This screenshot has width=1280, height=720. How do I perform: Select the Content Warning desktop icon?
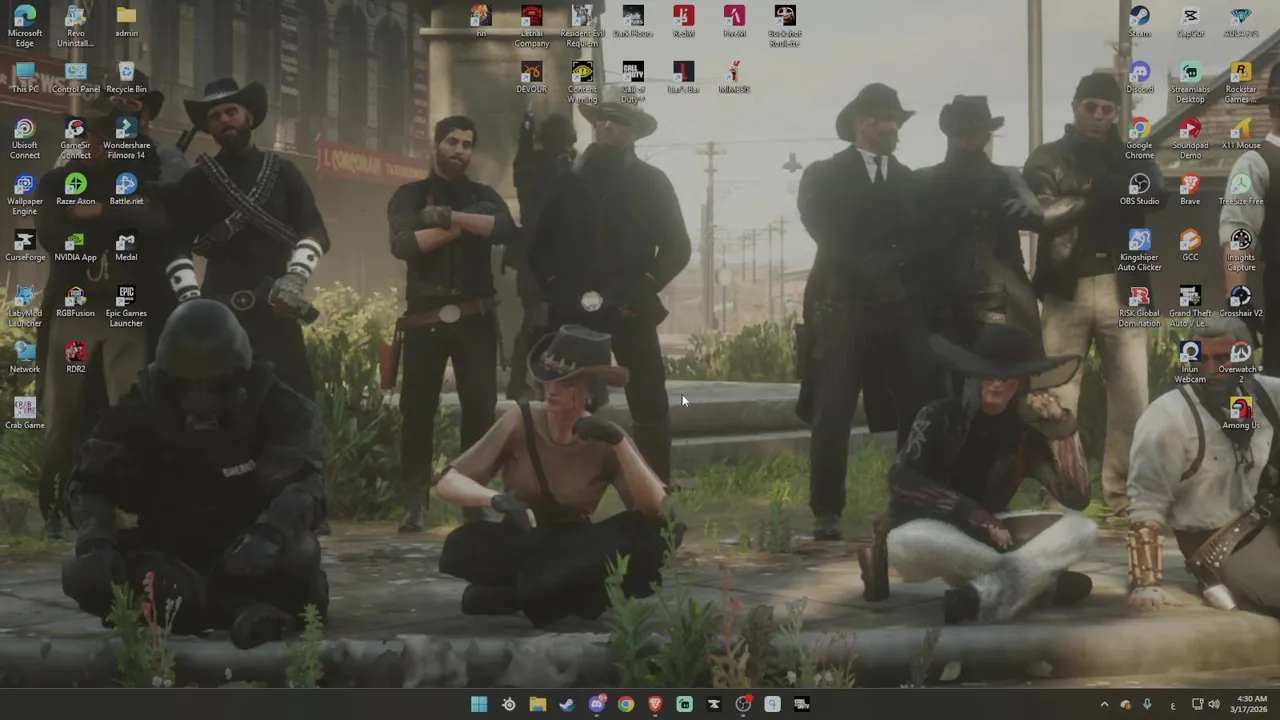point(582,82)
